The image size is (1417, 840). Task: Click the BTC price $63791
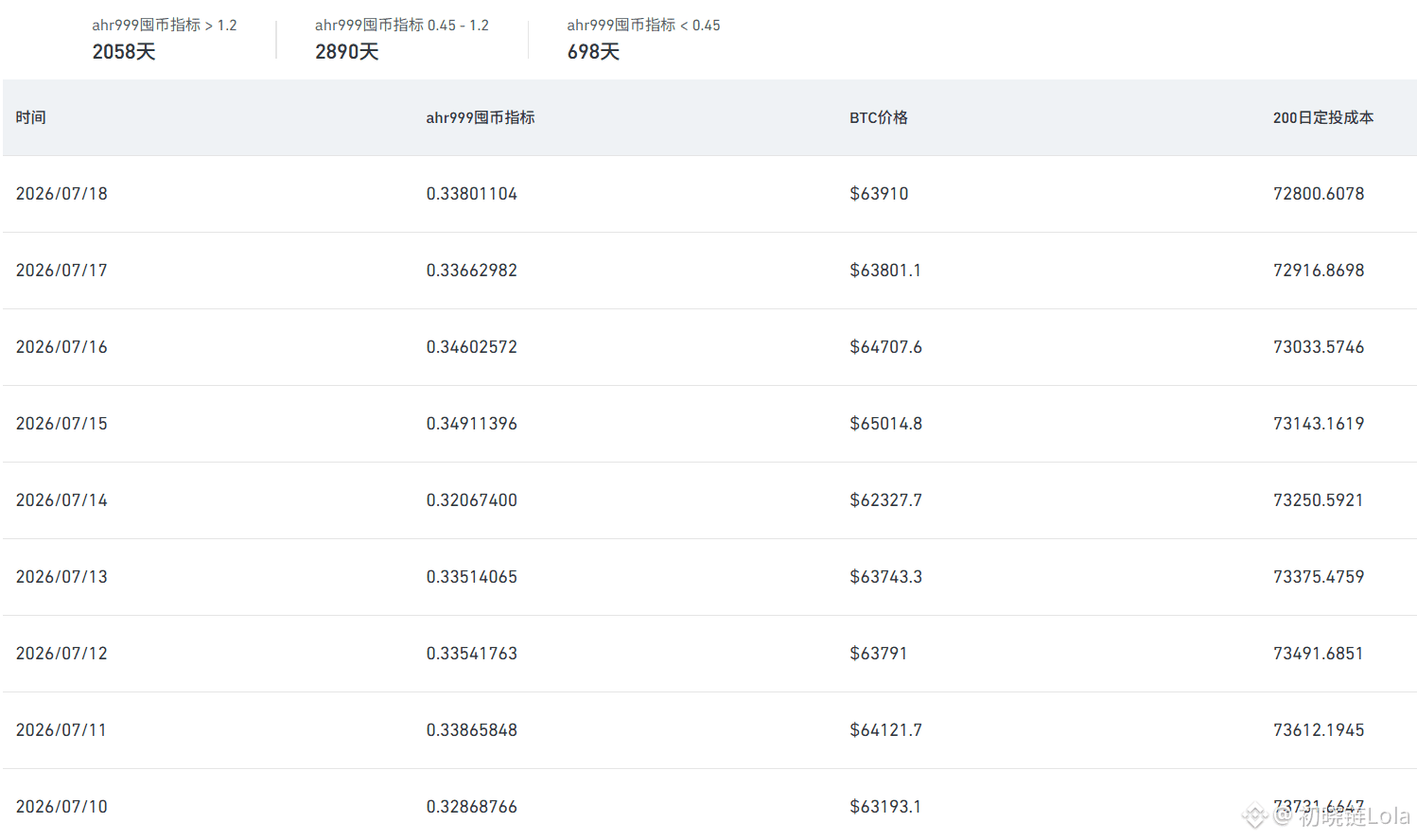tap(878, 654)
